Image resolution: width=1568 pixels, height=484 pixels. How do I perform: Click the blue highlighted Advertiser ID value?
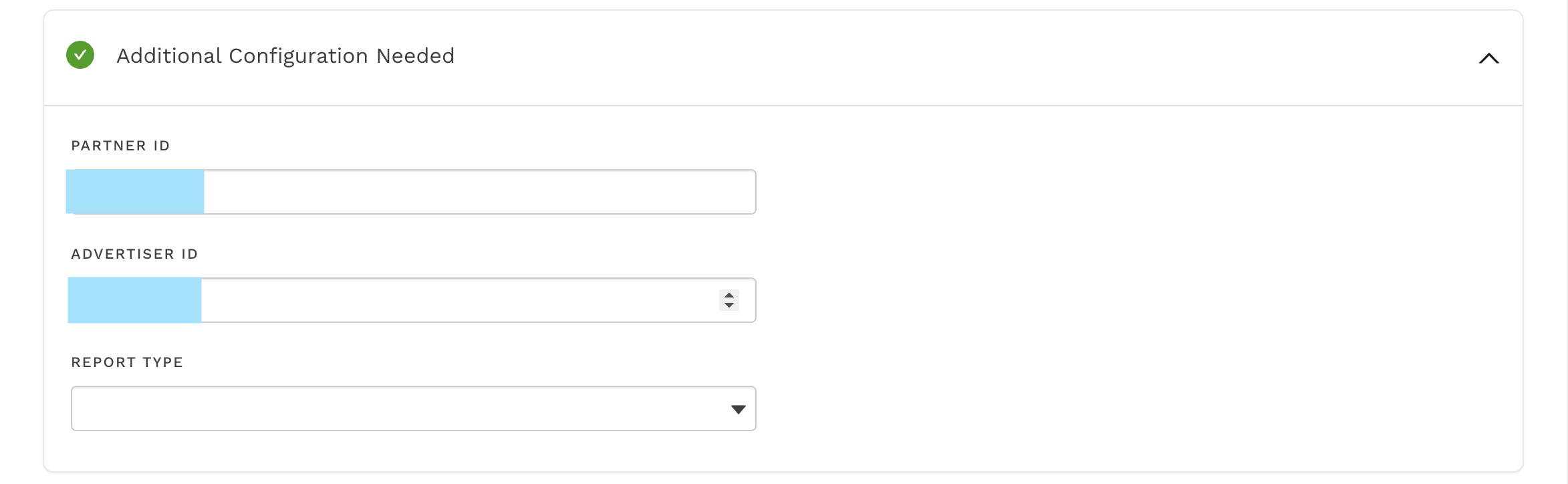(134, 300)
